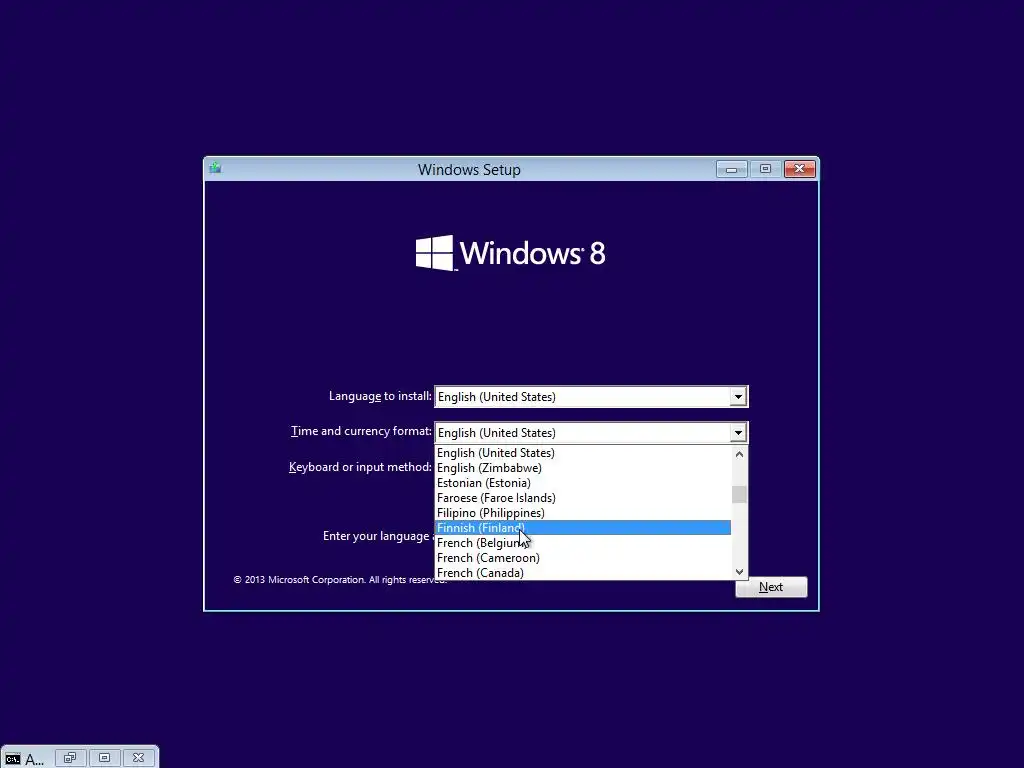Viewport: 1024px width, 768px height.
Task: Open the Language to install dropdown
Action: 591,396
